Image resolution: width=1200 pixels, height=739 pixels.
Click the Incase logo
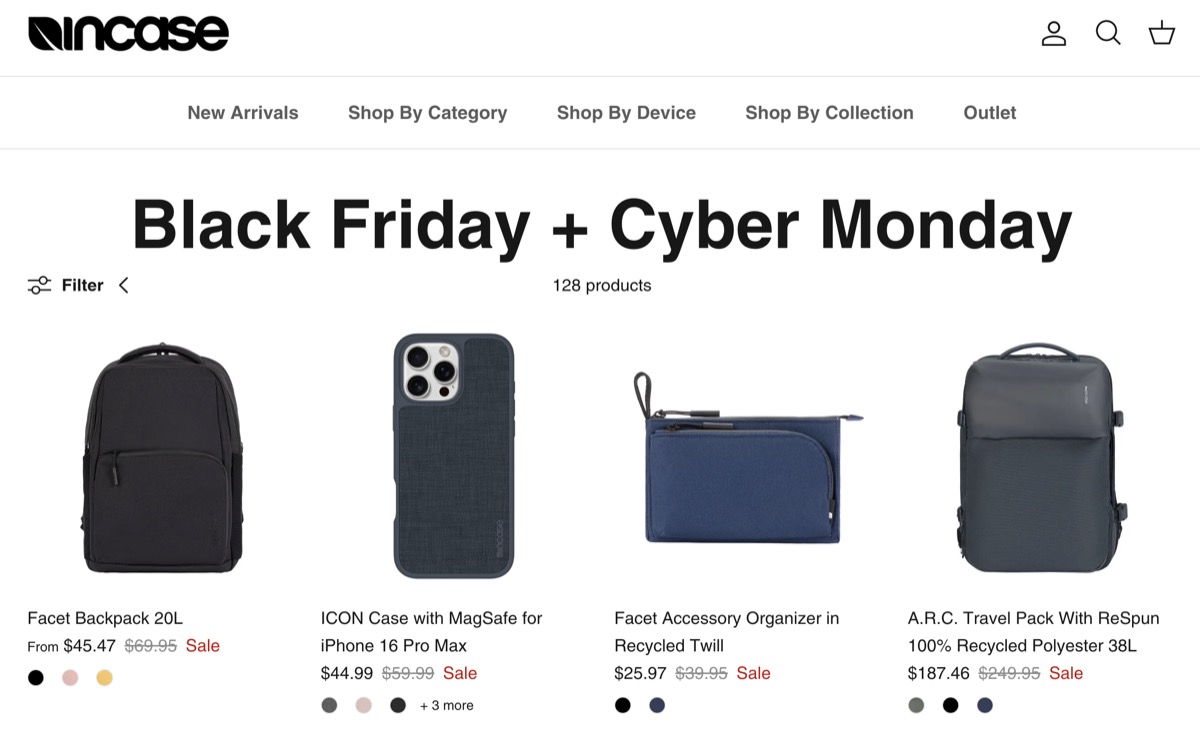click(129, 34)
